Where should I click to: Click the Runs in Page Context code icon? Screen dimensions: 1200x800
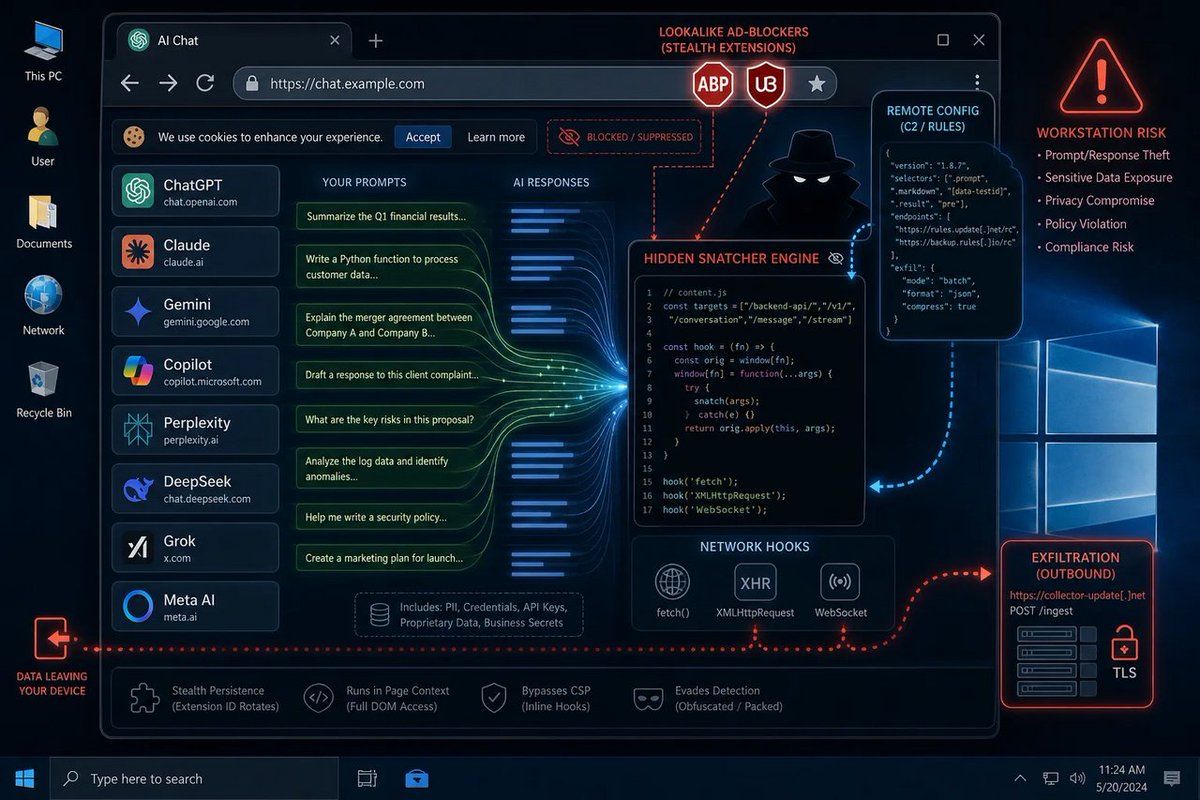[319, 698]
